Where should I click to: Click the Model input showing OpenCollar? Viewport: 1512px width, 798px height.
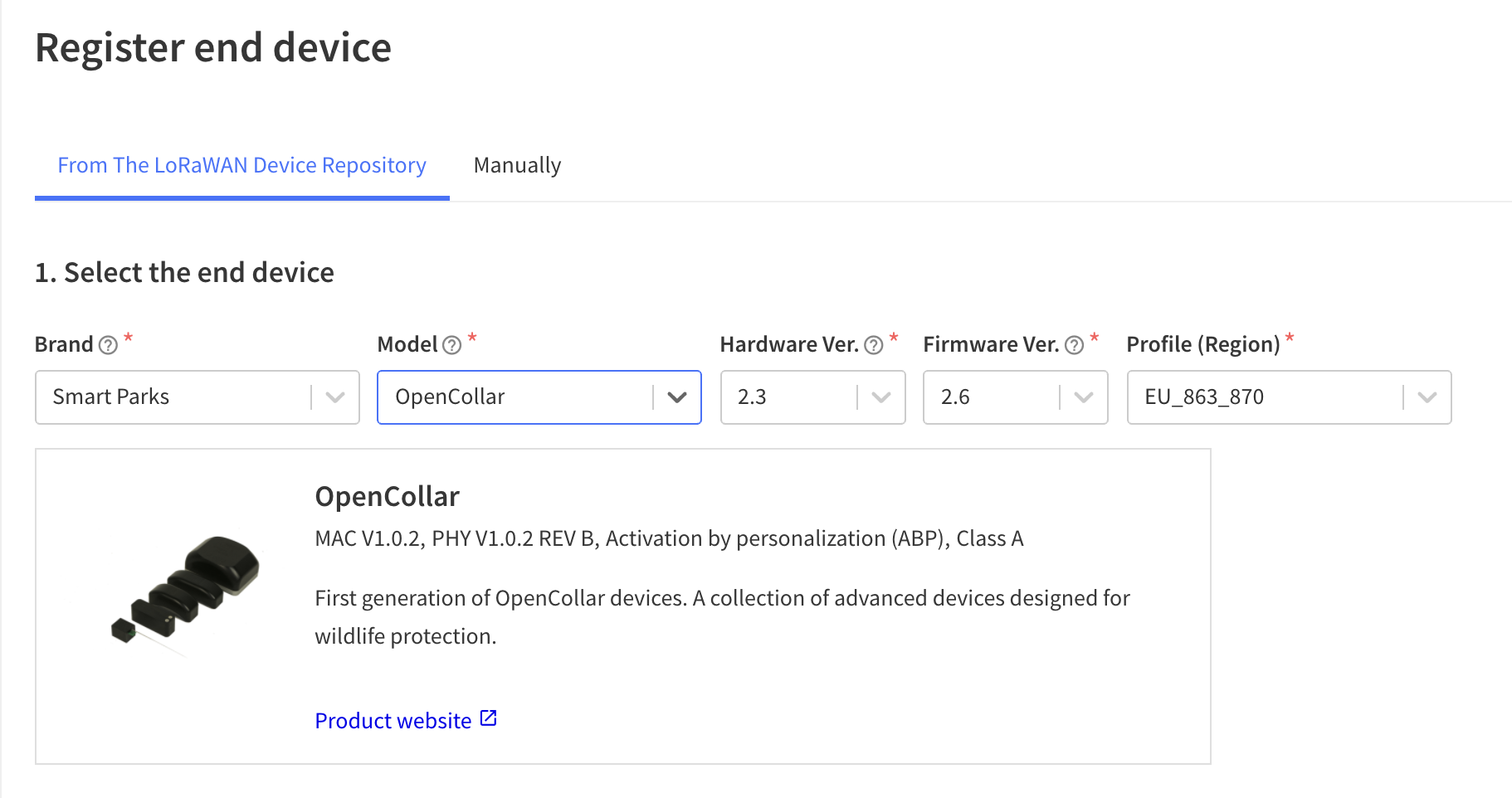click(498, 397)
